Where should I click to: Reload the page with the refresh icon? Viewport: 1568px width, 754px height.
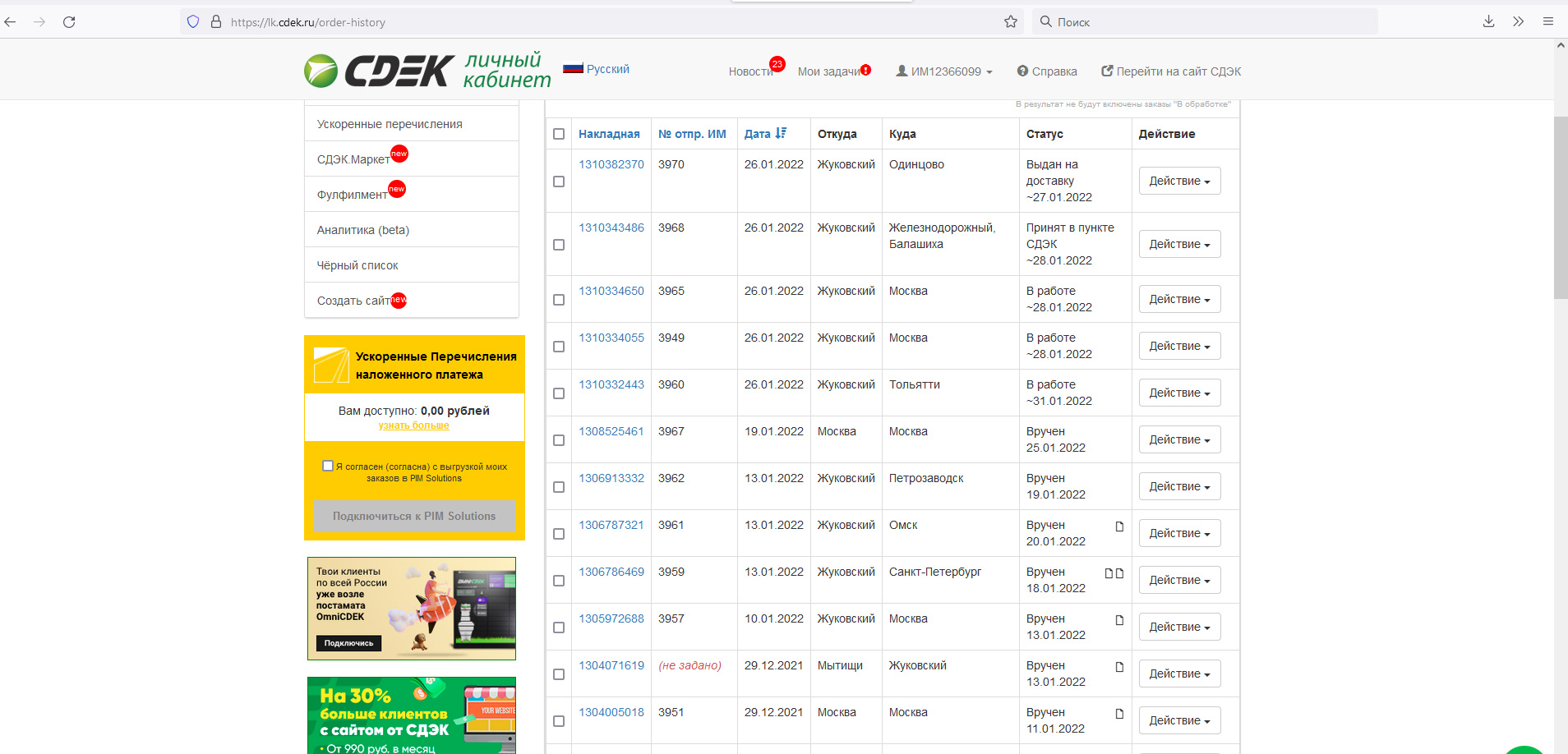pyautogui.click(x=69, y=22)
